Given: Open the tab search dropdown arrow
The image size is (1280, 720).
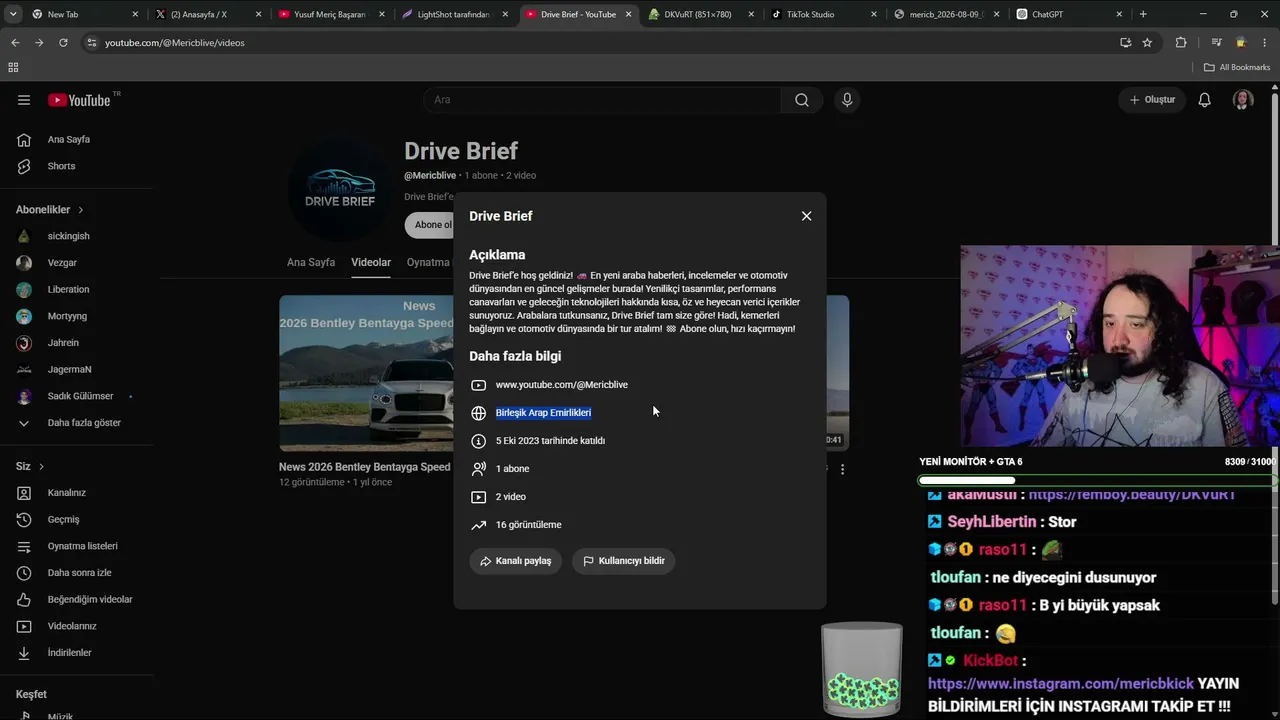Looking at the screenshot, I should (x=12, y=15).
